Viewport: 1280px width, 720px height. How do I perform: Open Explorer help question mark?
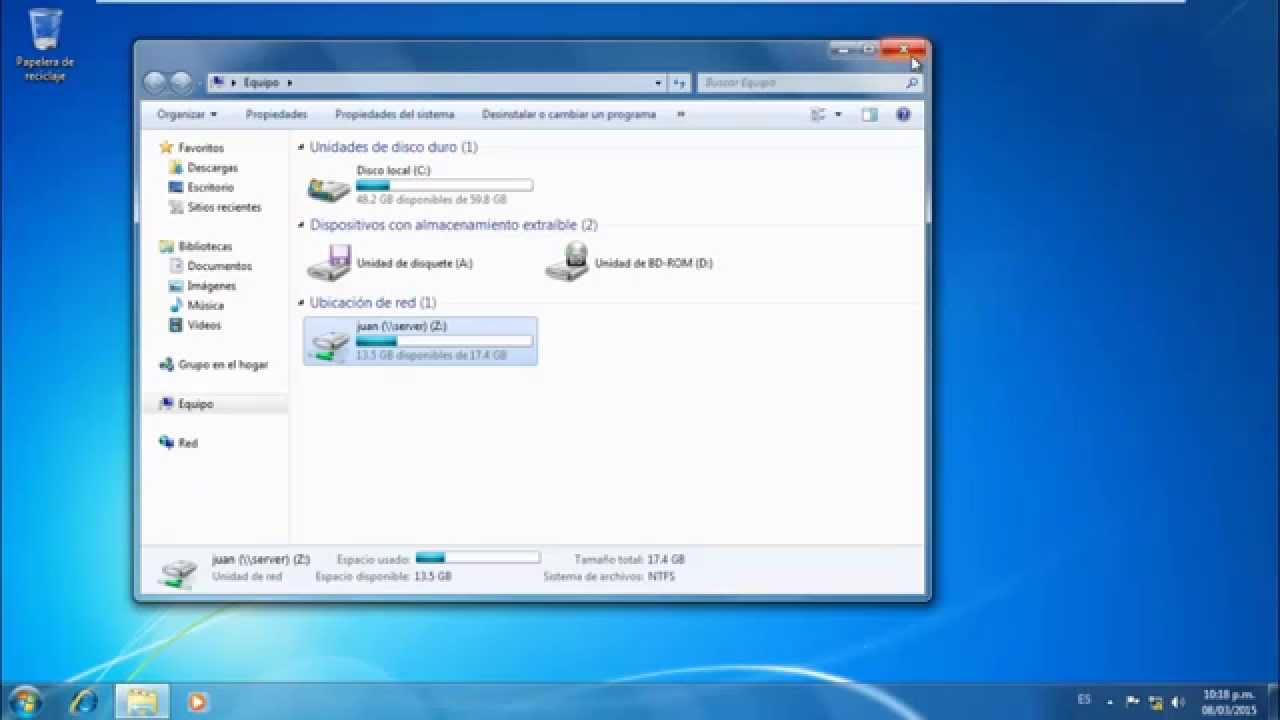coord(903,115)
